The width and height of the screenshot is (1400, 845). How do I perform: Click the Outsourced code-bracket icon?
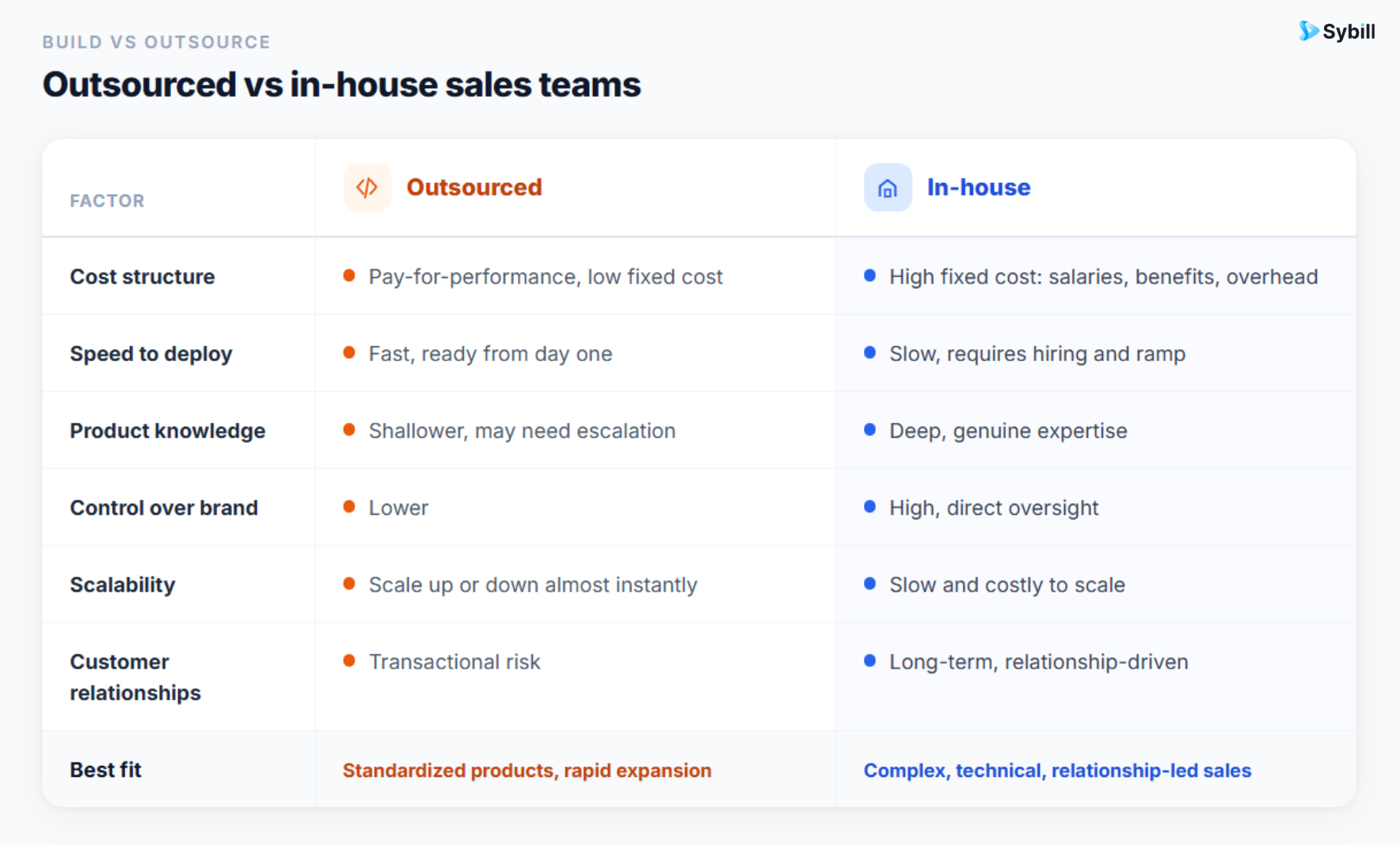coord(367,188)
